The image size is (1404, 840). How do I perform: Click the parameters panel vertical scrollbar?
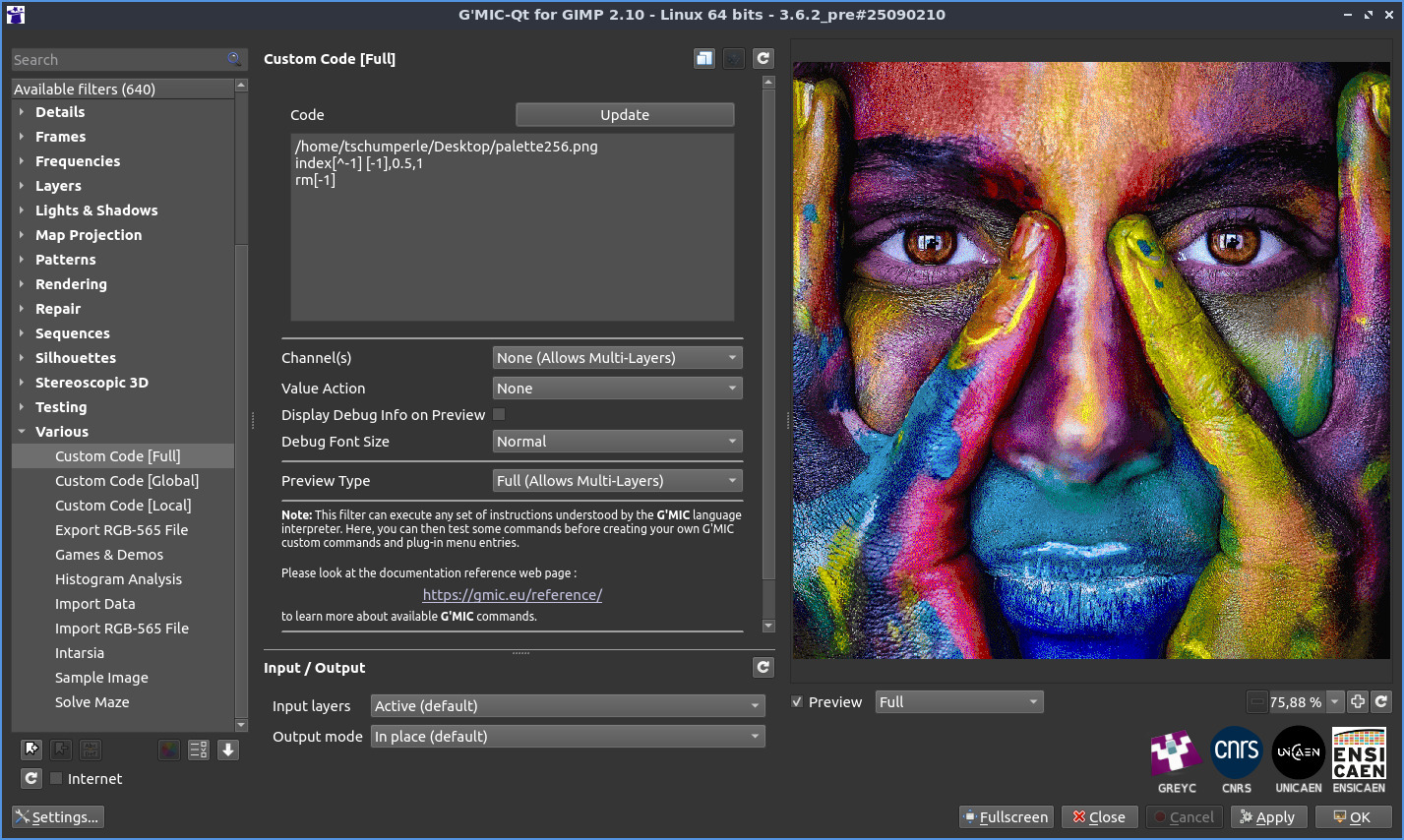point(768,334)
